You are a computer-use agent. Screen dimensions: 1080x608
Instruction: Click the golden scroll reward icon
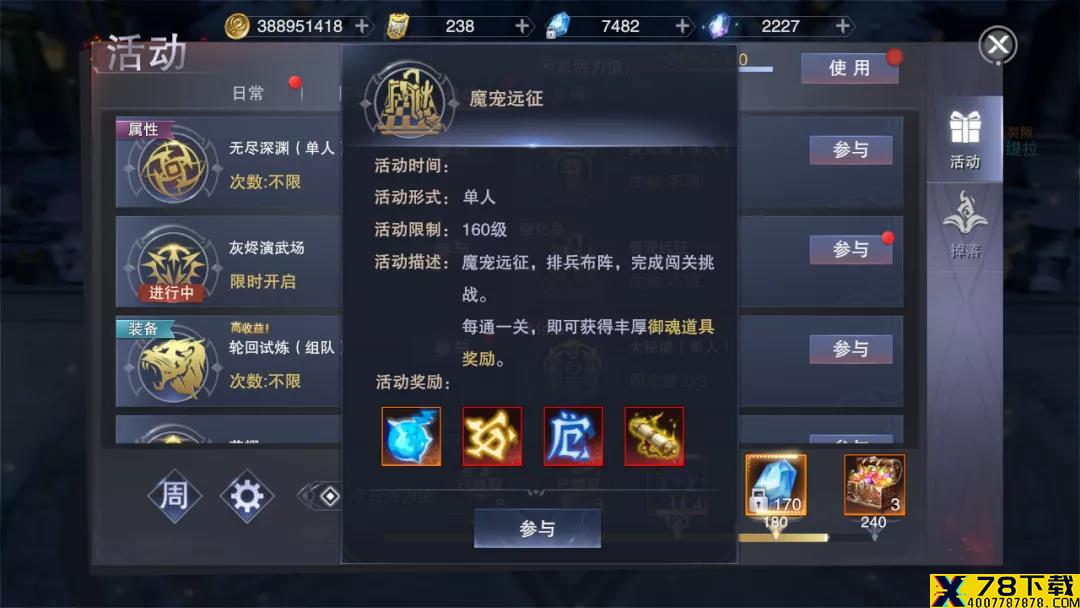tap(654, 436)
